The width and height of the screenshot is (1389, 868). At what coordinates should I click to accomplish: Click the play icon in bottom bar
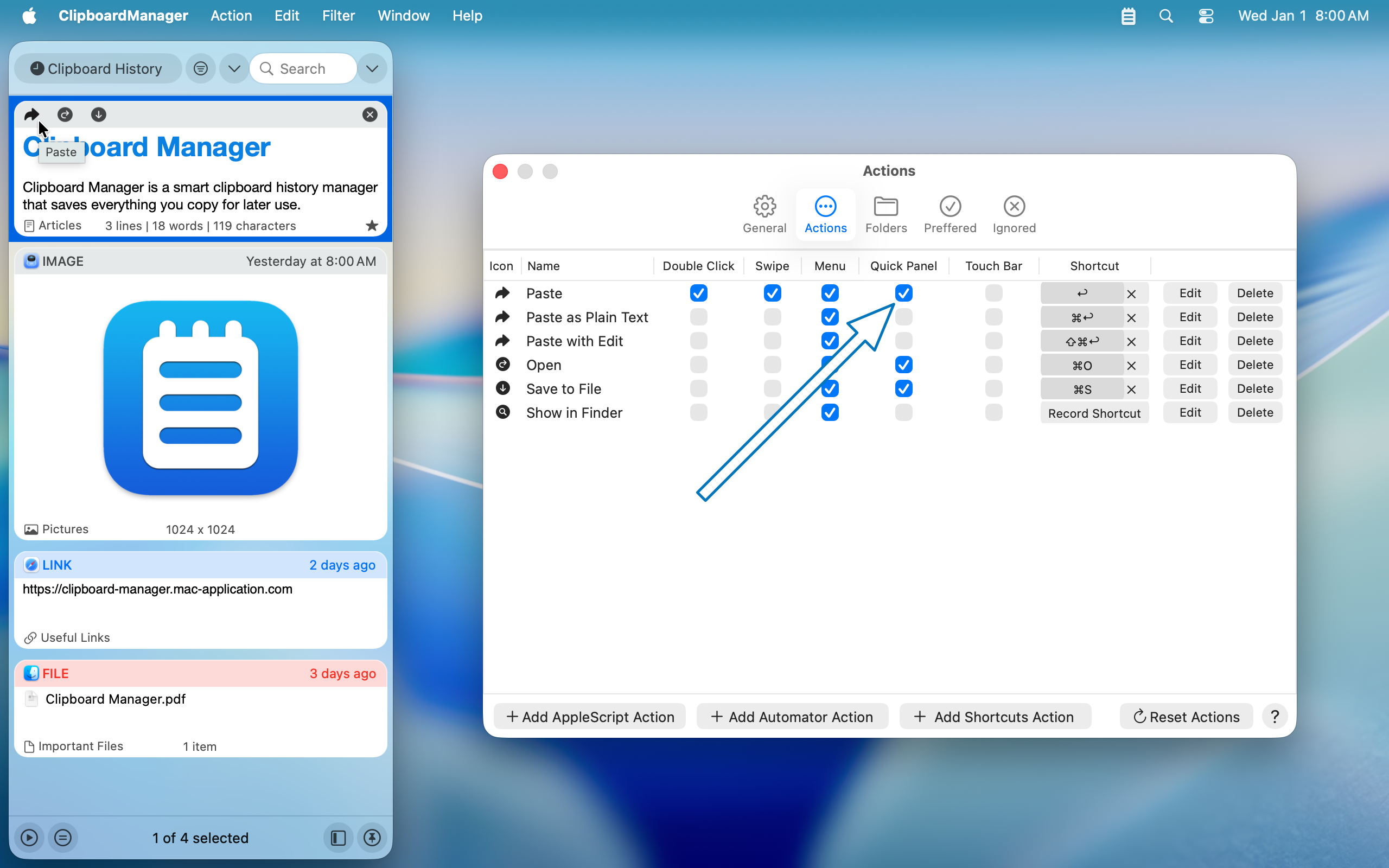tap(29, 838)
